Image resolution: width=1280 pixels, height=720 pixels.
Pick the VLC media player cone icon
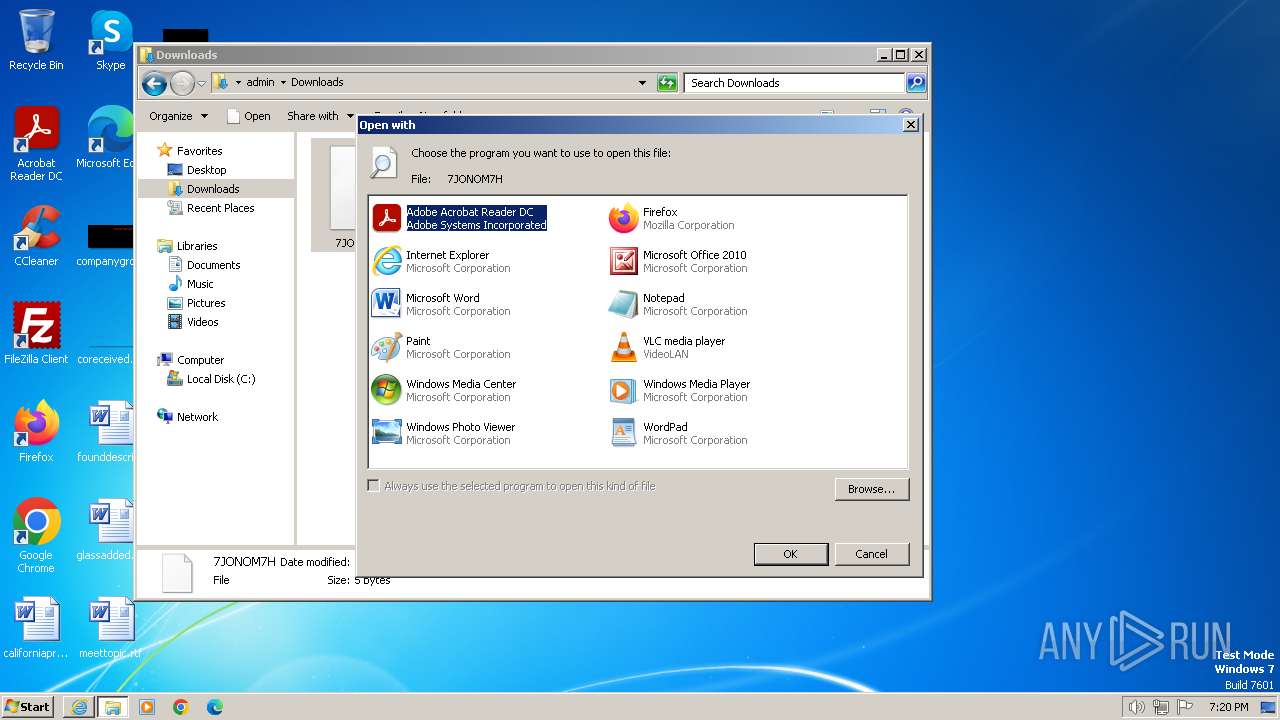point(623,347)
